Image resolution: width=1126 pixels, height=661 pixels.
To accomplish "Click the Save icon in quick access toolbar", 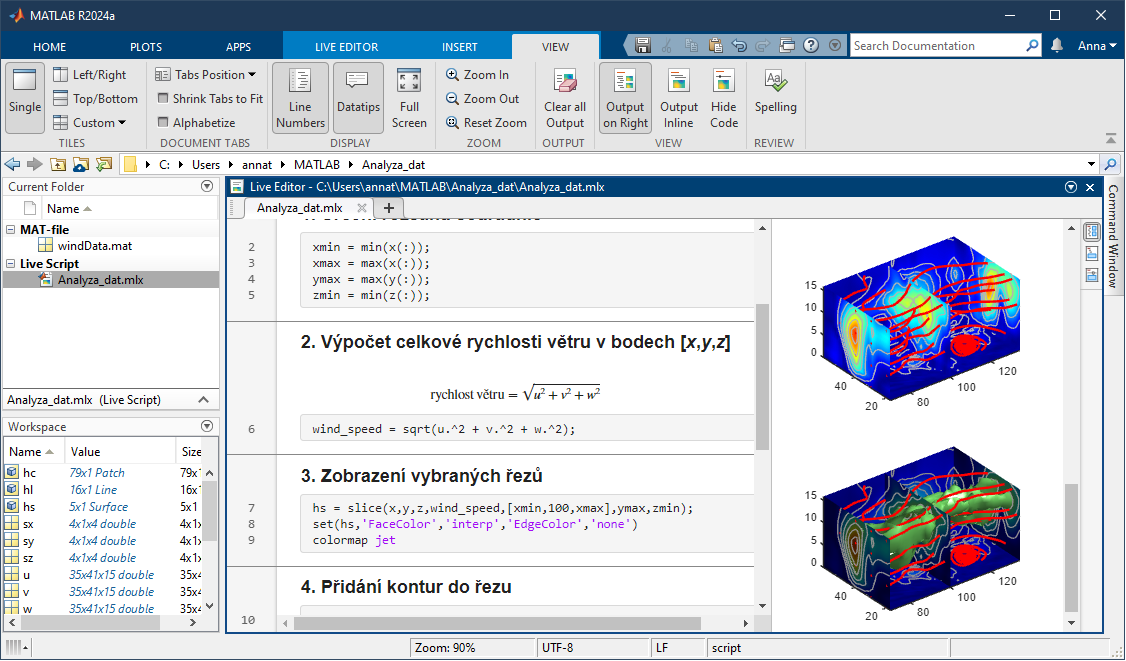I will pyautogui.click(x=643, y=45).
